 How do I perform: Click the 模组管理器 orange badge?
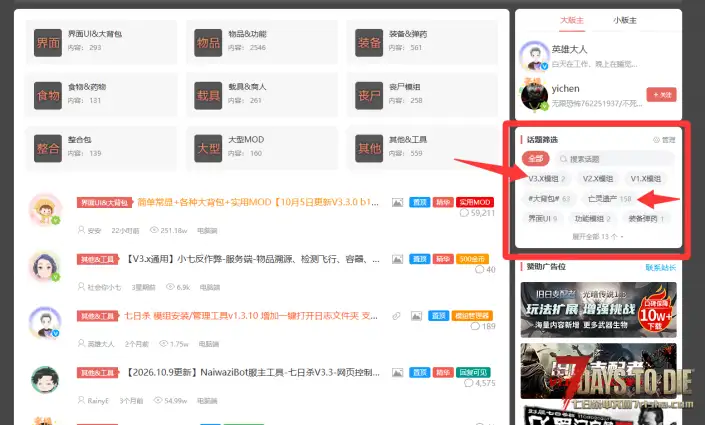point(472,316)
